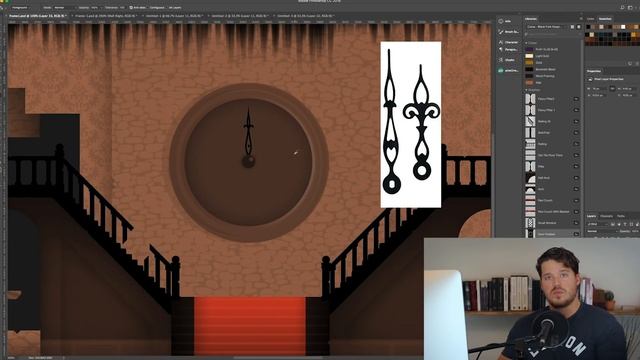The width and height of the screenshot is (640, 360).
Task: Toggle the All Layers checkbox
Action: [168, 8]
